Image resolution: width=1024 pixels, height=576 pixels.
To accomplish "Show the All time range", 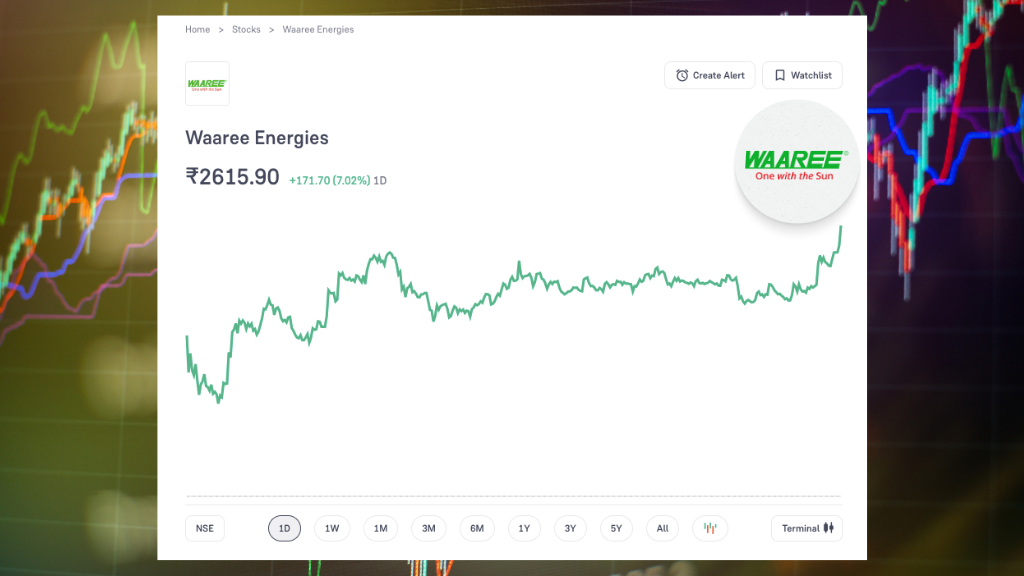I will [x=662, y=528].
